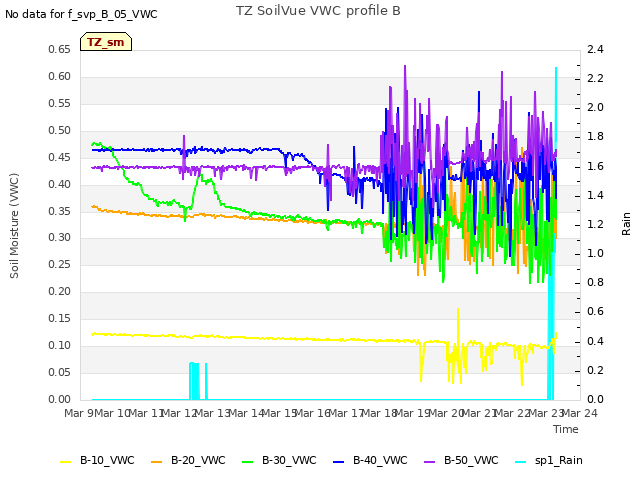Click the Time axis label

click(566, 429)
